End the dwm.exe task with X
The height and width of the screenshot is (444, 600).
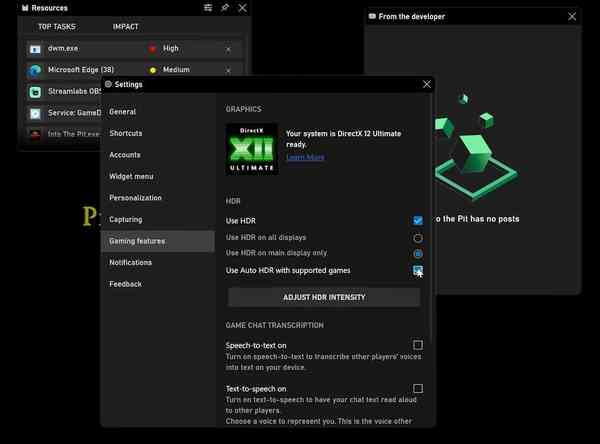pyautogui.click(x=228, y=49)
